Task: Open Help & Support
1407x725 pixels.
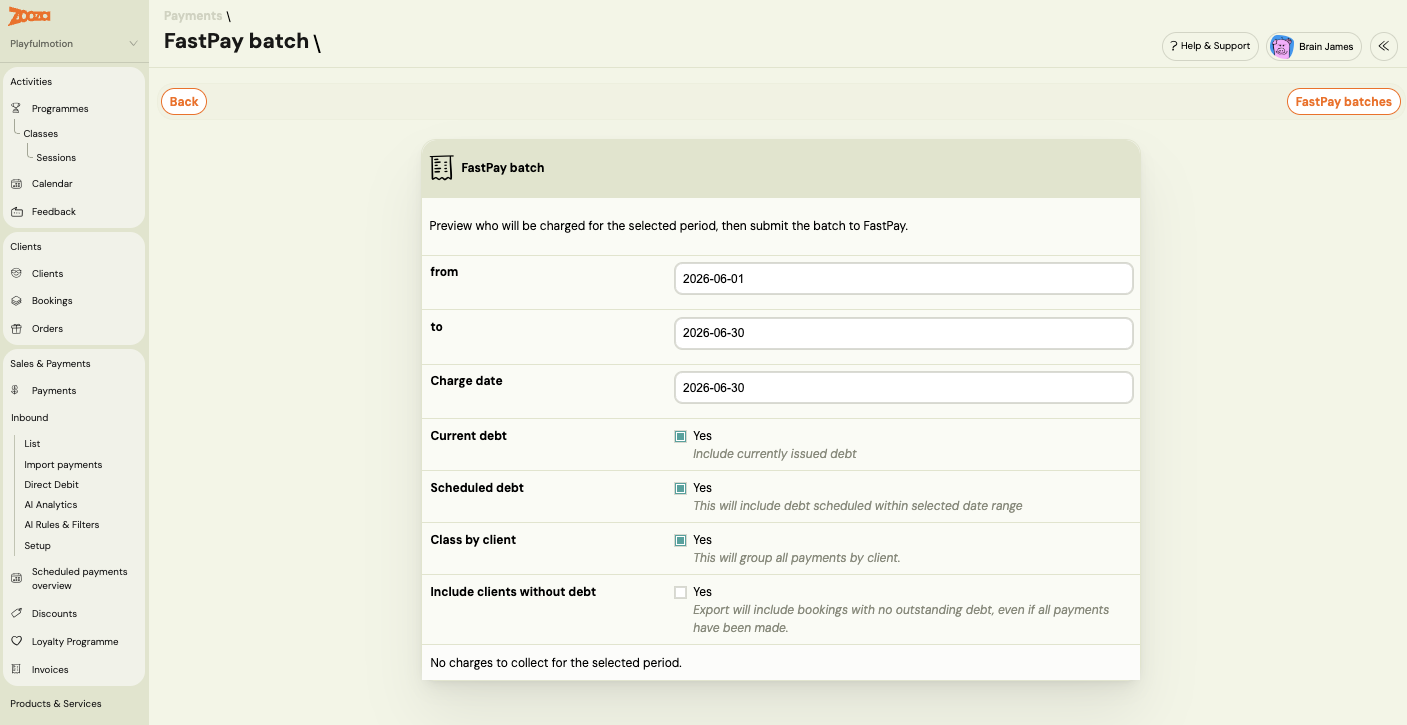Action: coord(1210,46)
